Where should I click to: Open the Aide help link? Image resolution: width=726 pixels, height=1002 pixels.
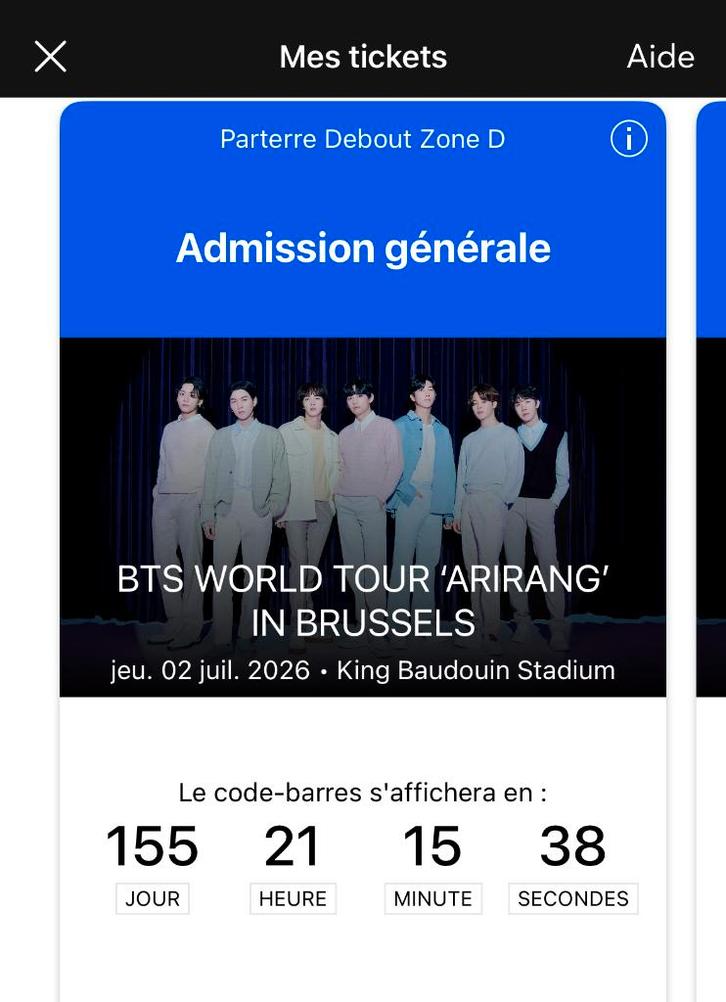point(660,56)
